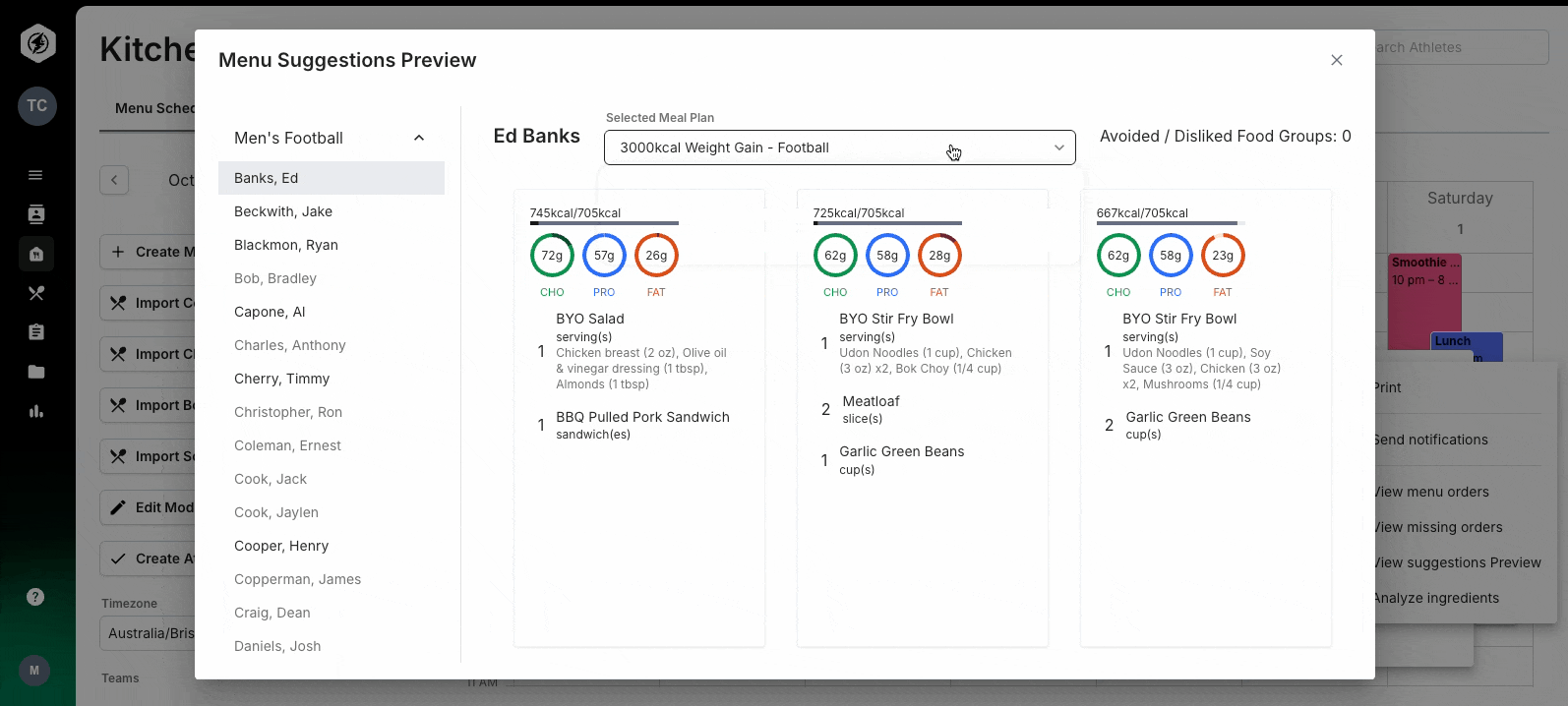Open the utensils sidebar icon
This screenshot has width=1568, height=706.
(36, 293)
